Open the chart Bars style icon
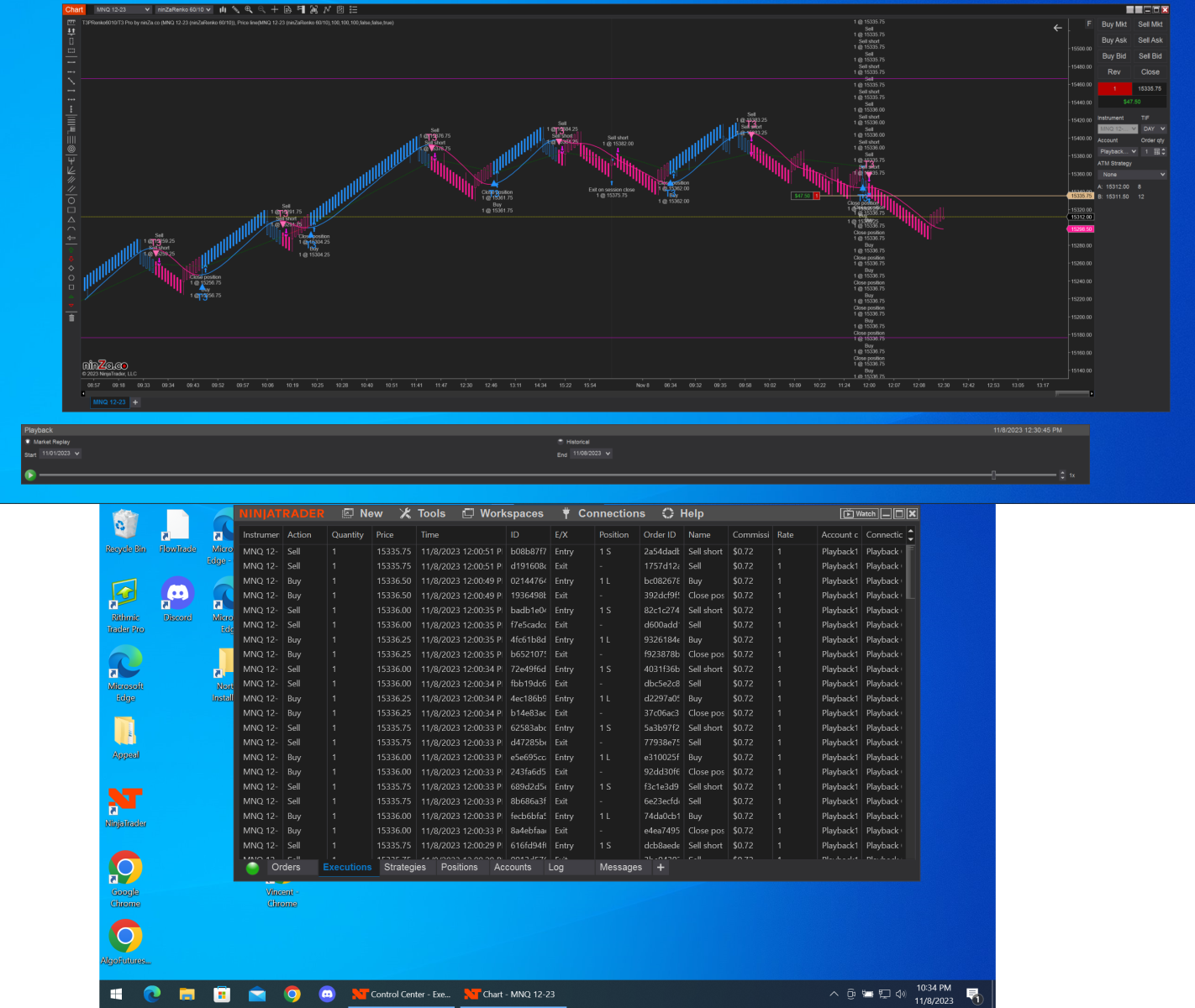This screenshot has width=1195, height=1008. point(223,10)
